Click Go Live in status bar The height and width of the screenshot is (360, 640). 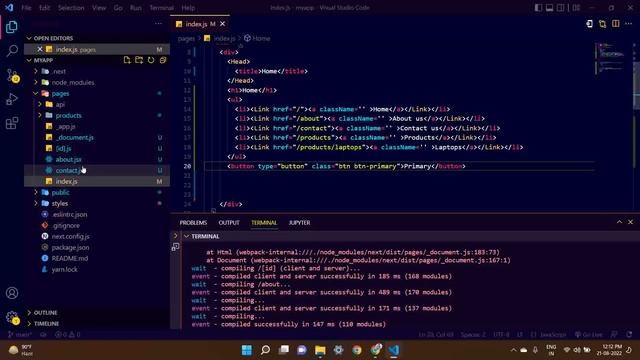coord(589,335)
